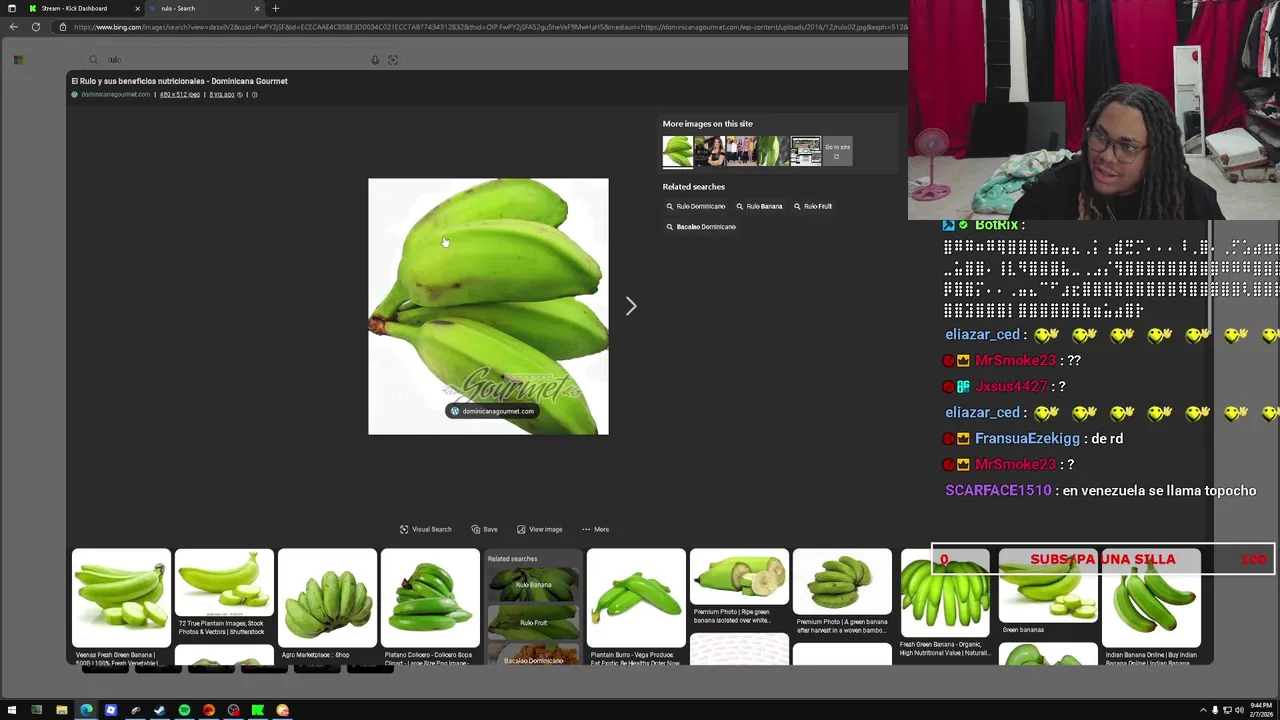Open the More options menu under image

pyautogui.click(x=594, y=529)
